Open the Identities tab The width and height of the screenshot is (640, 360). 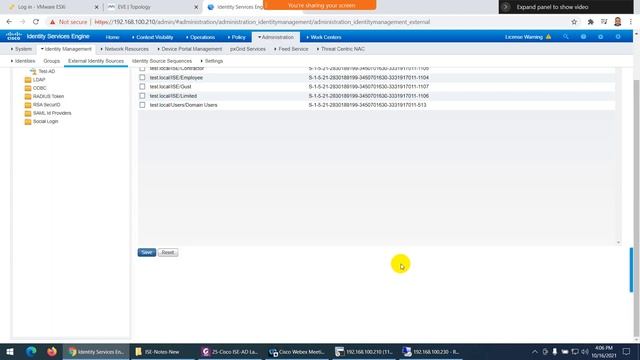point(23,61)
